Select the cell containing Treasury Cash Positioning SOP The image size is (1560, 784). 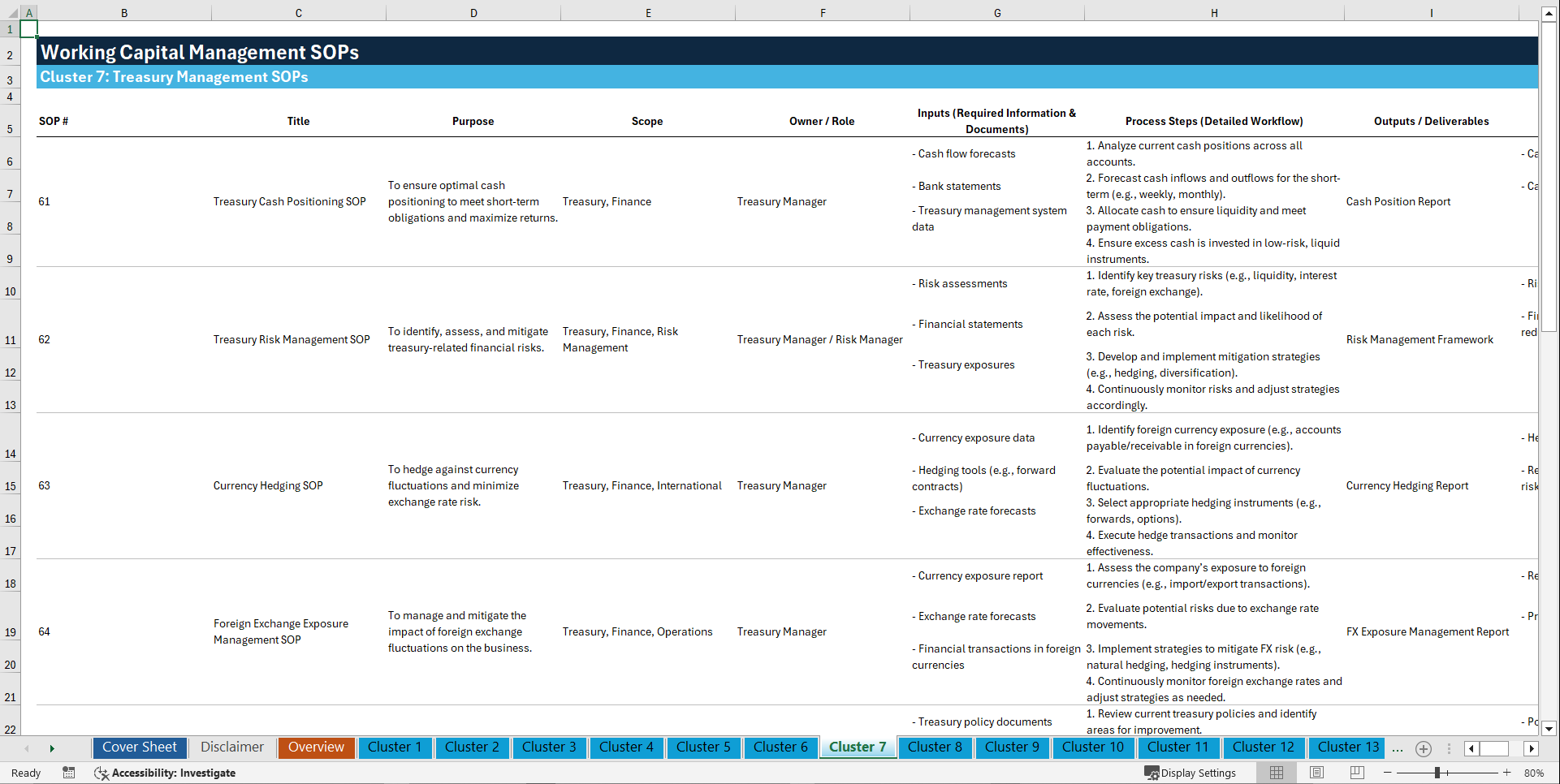point(289,201)
